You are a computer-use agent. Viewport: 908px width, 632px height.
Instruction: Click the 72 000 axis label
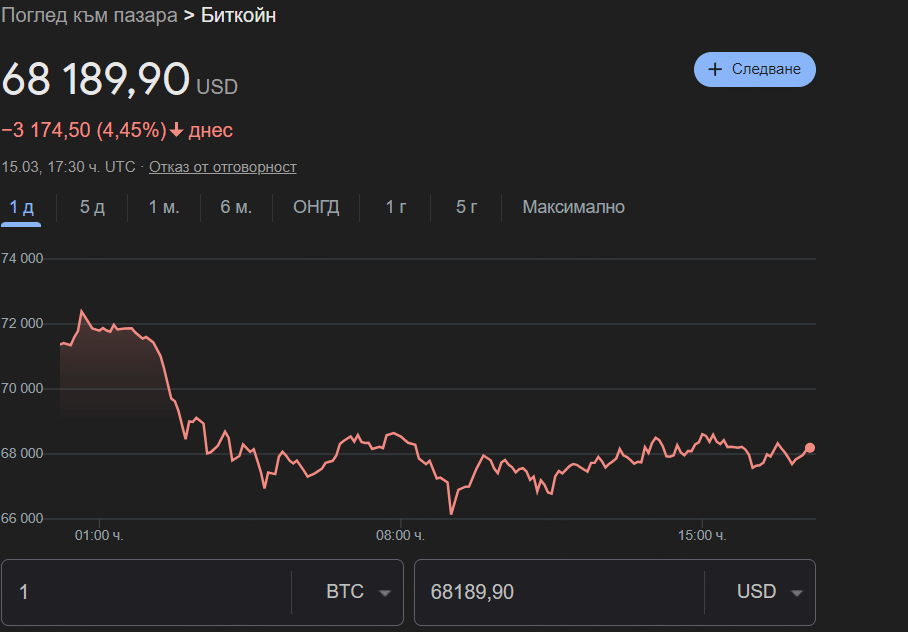tap(22, 324)
